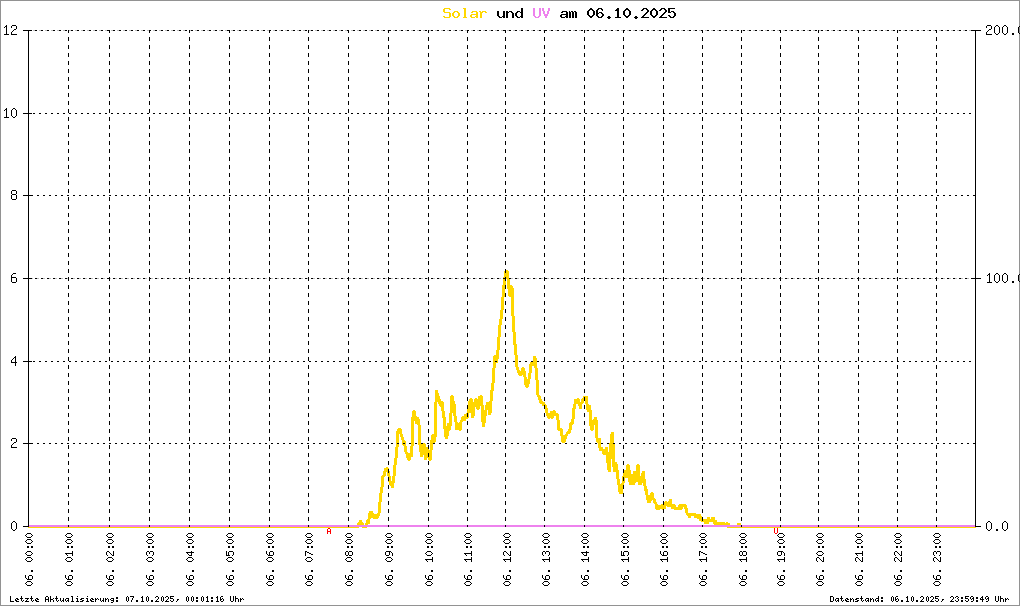Click right axis value 0.0
Screen dimensions: 1020x606
point(997,526)
